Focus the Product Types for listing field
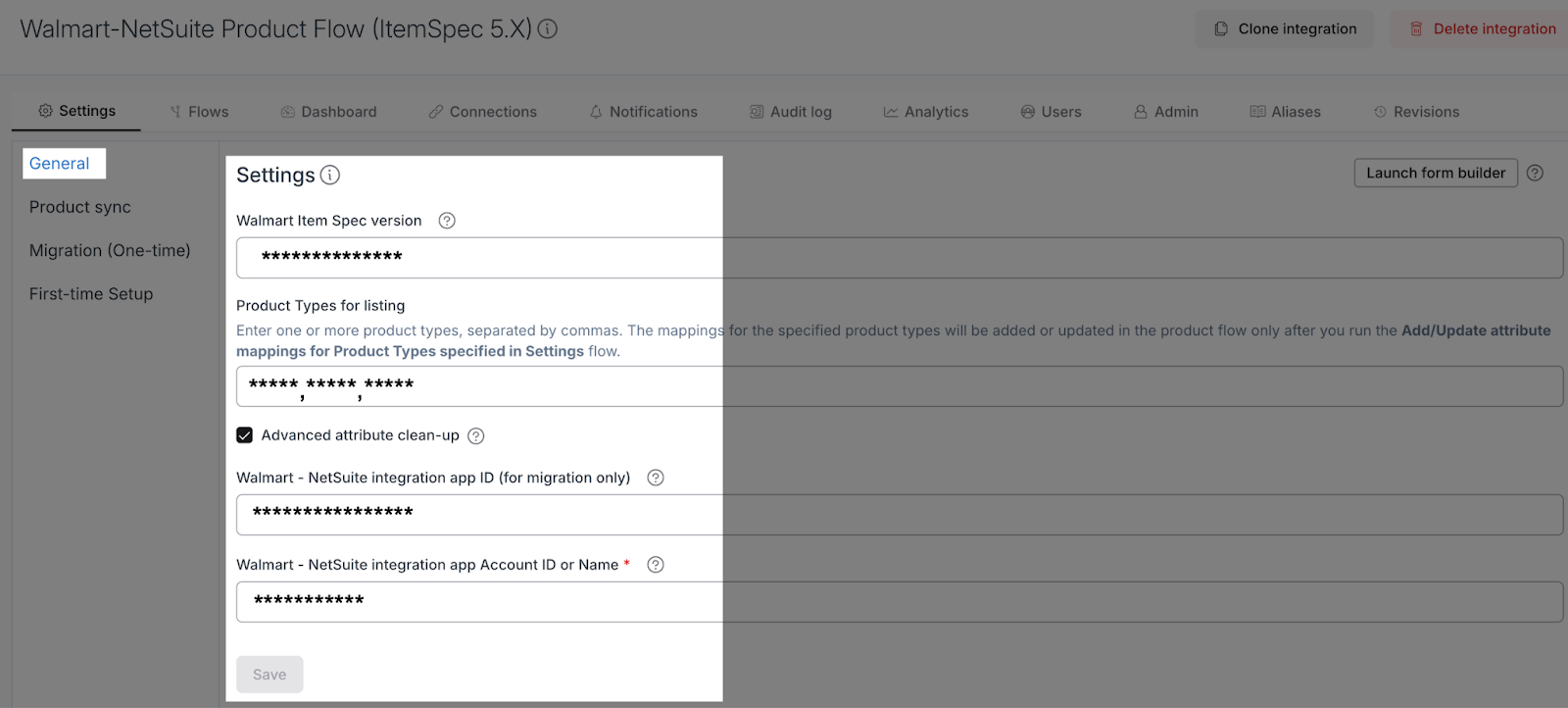 (900, 386)
